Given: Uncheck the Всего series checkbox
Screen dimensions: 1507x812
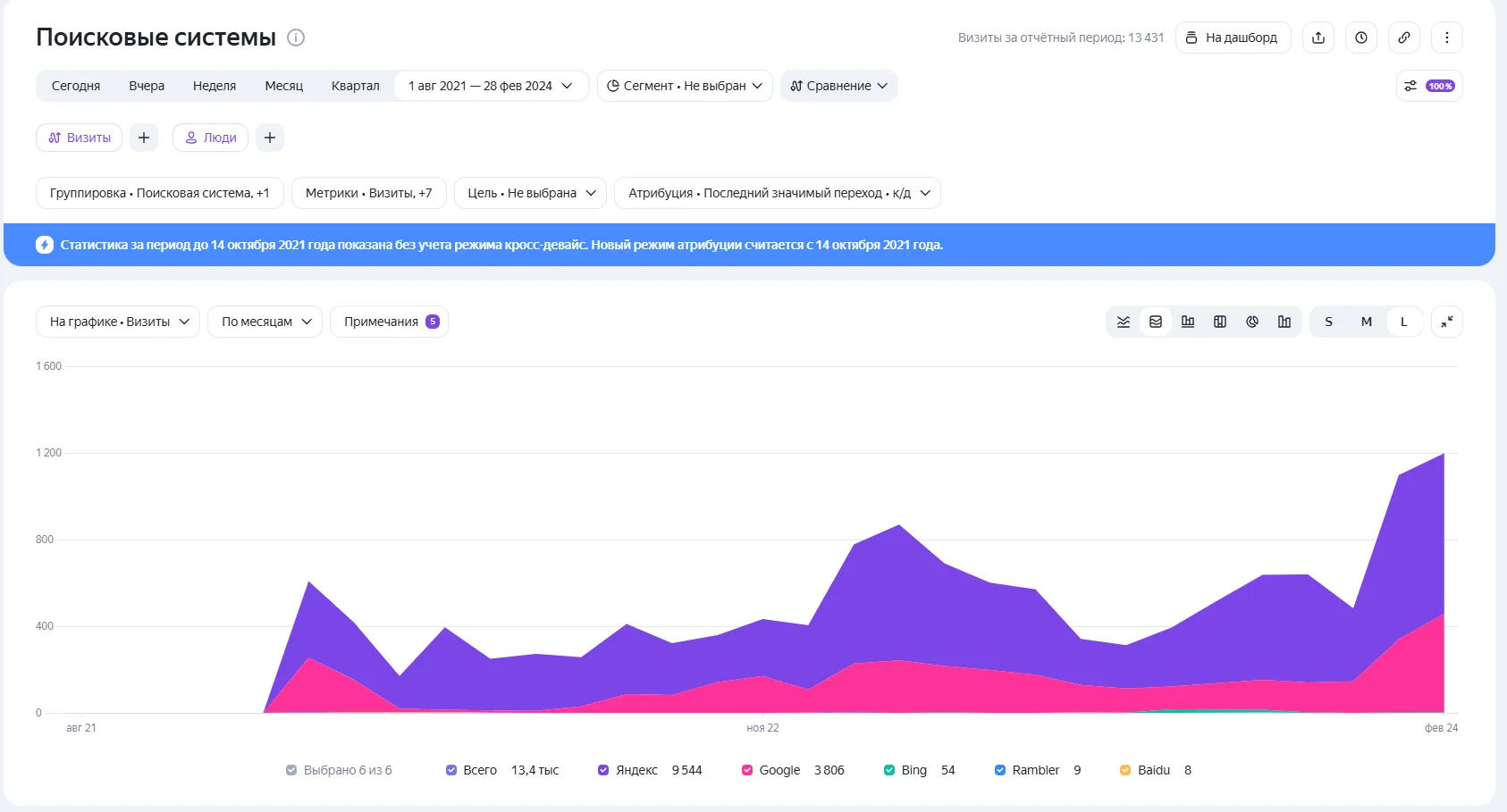Looking at the screenshot, I should (x=451, y=770).
